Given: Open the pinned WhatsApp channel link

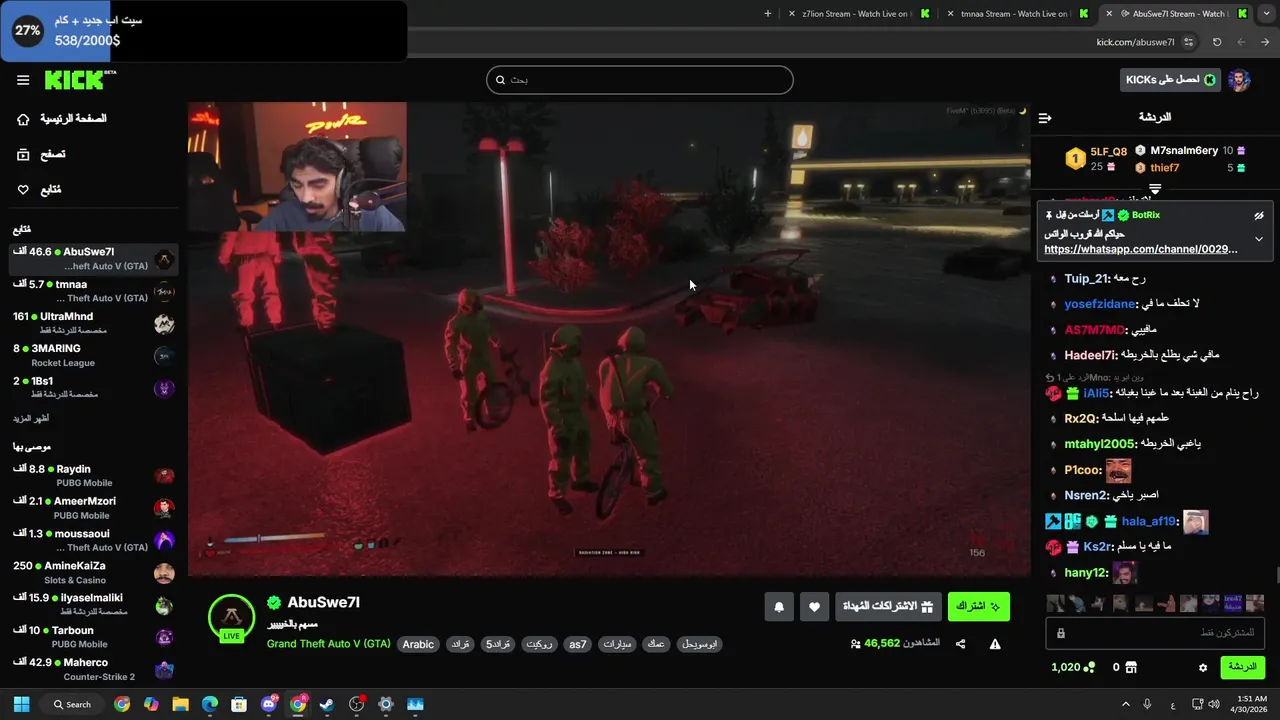Looking at the screenshot, I should pyautogui.click(x=1141, y=249).
